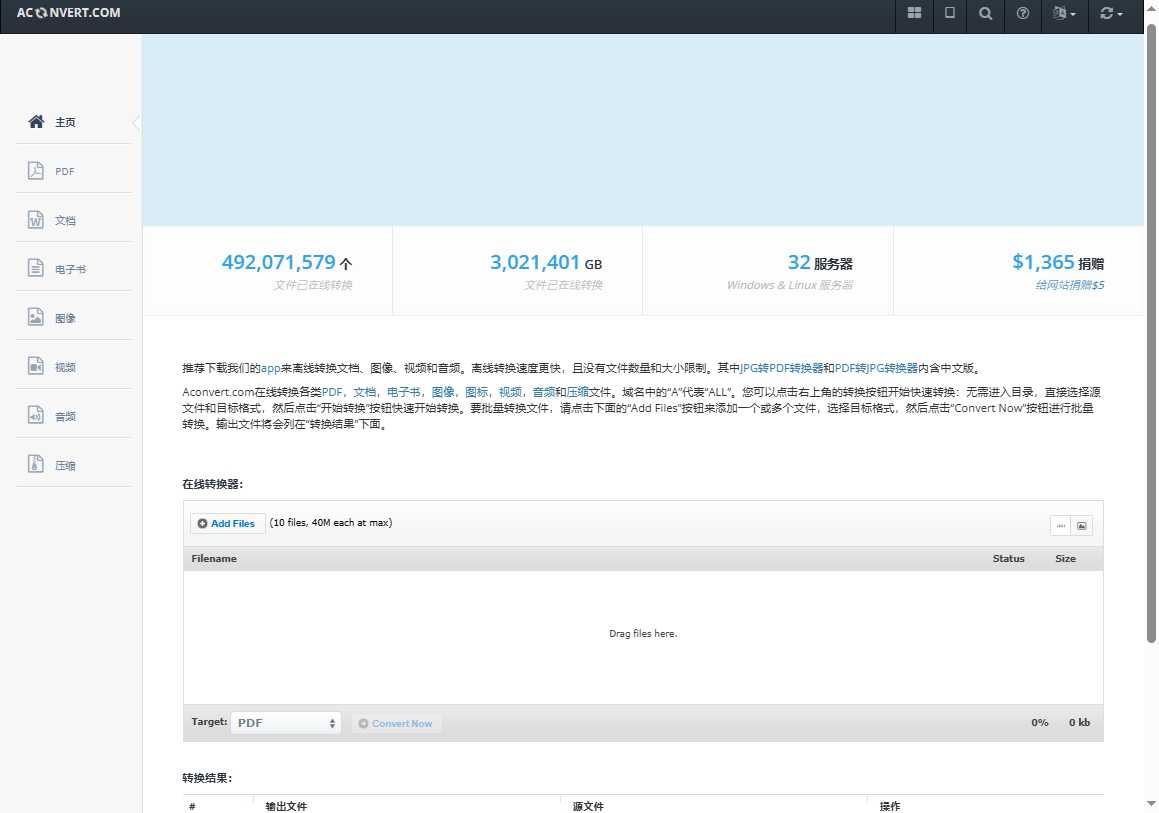1159x813 pixels.
Task: Click the 视频 link in the description paragraph
Action: 510,392
